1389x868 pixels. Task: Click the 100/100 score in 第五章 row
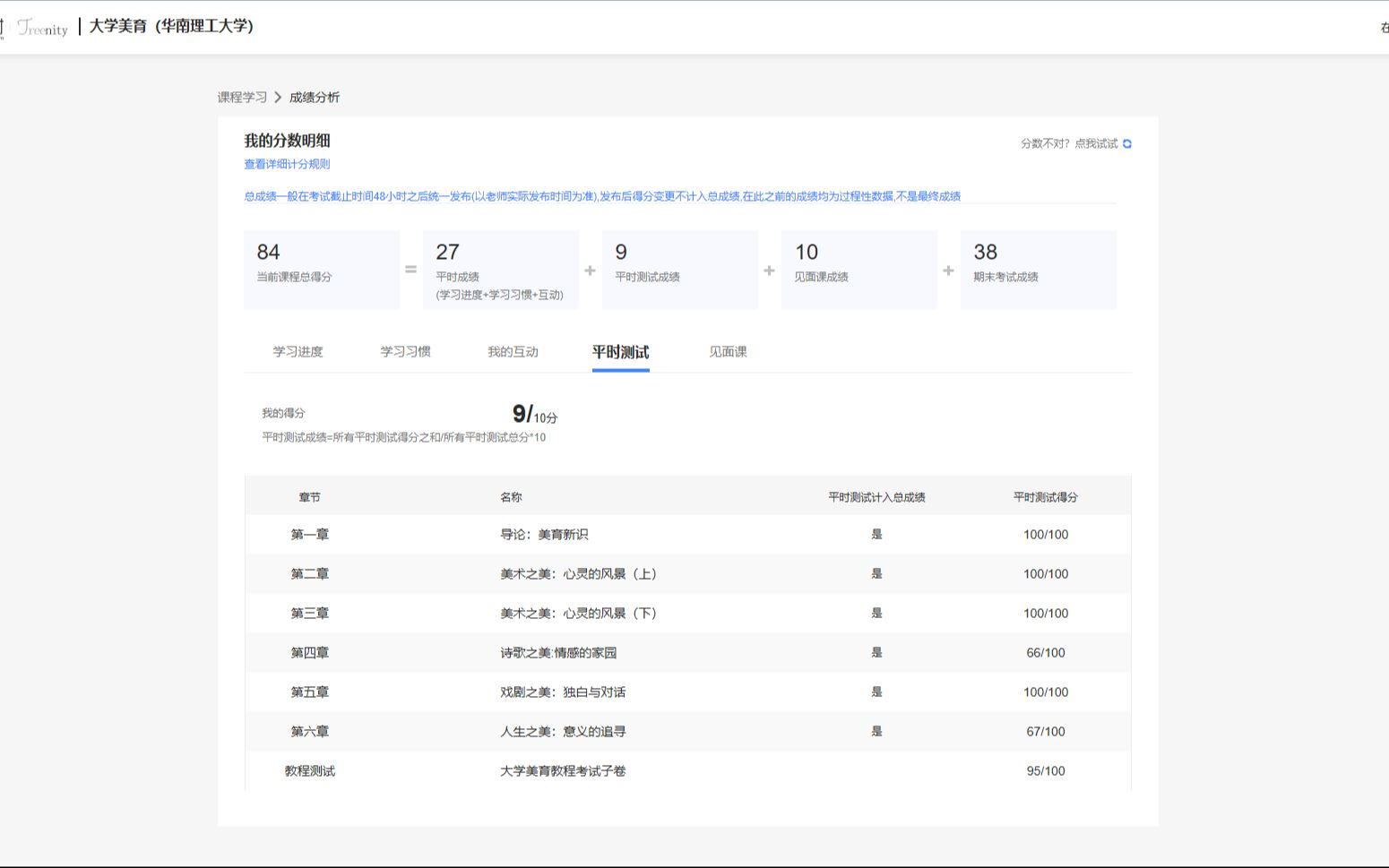(1046, 692)
